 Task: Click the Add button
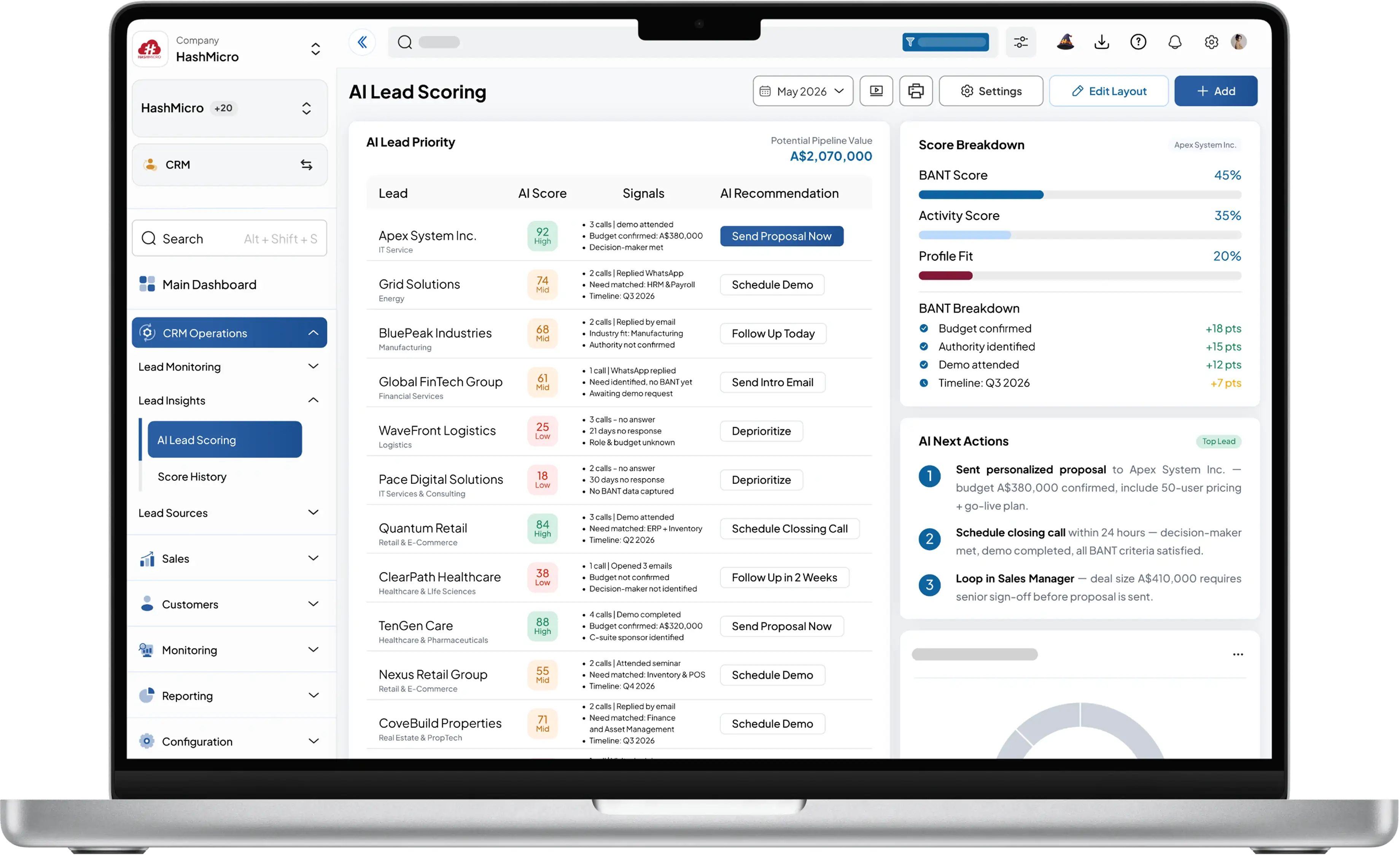[1216, 91]
